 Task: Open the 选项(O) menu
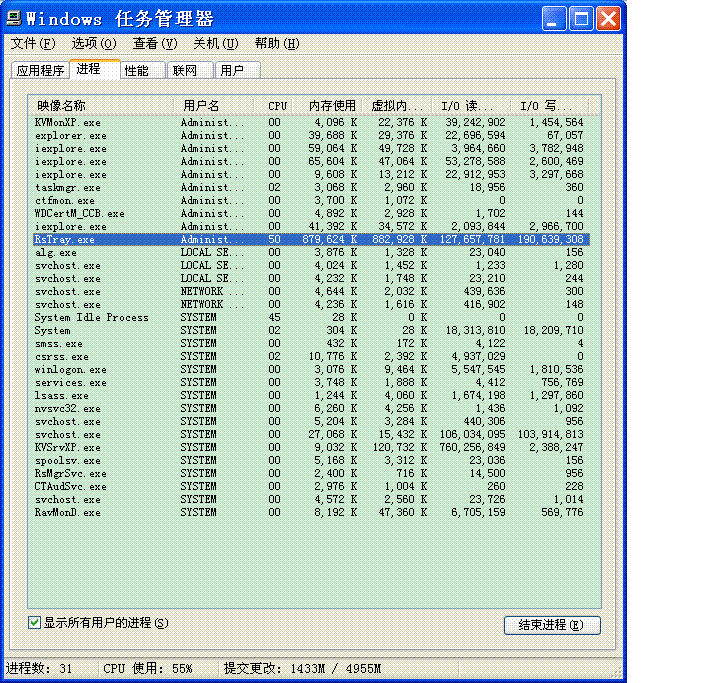point(94,44)
